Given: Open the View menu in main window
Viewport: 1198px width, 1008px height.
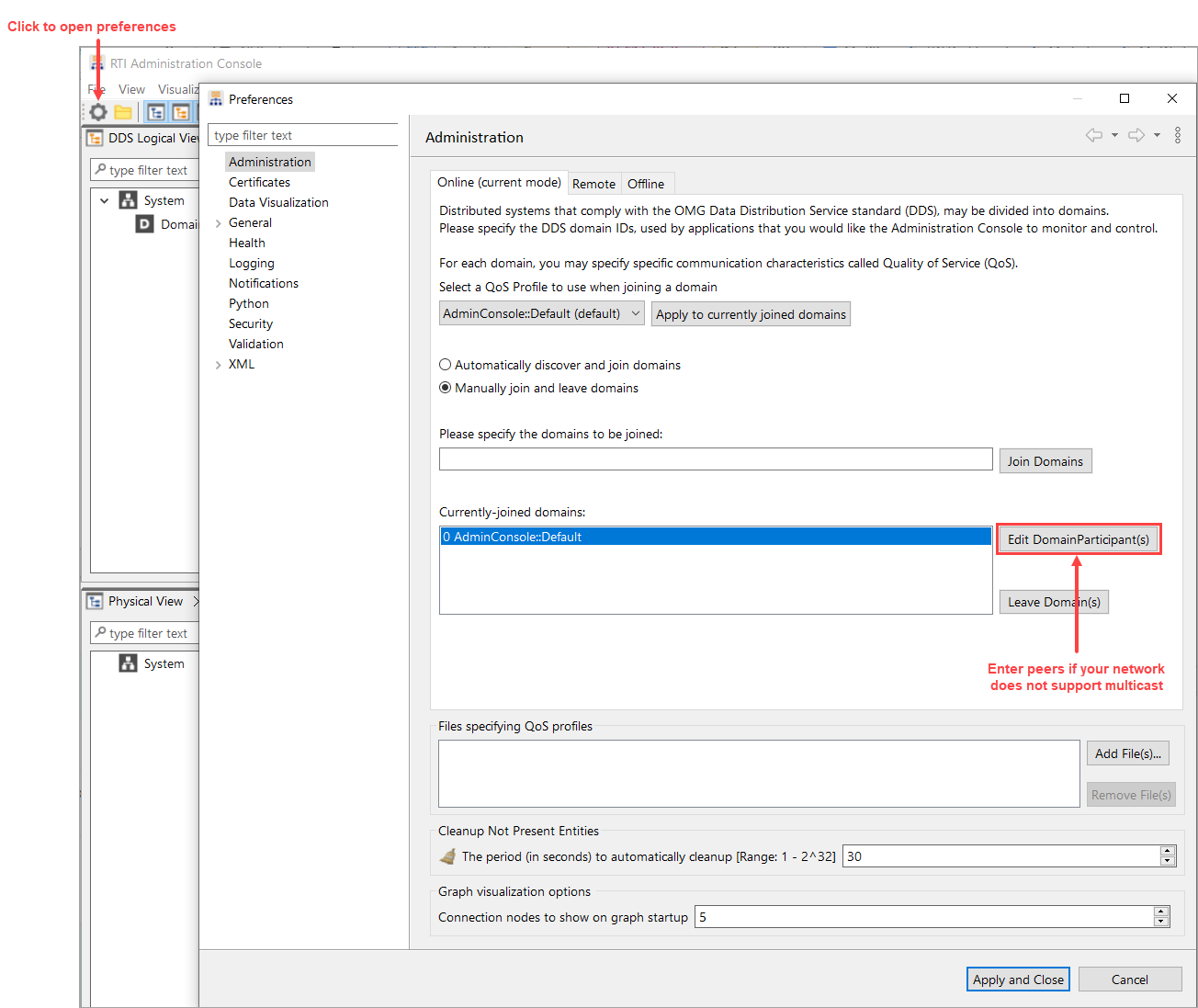Looking at the screenshot, I should point(131,89).
